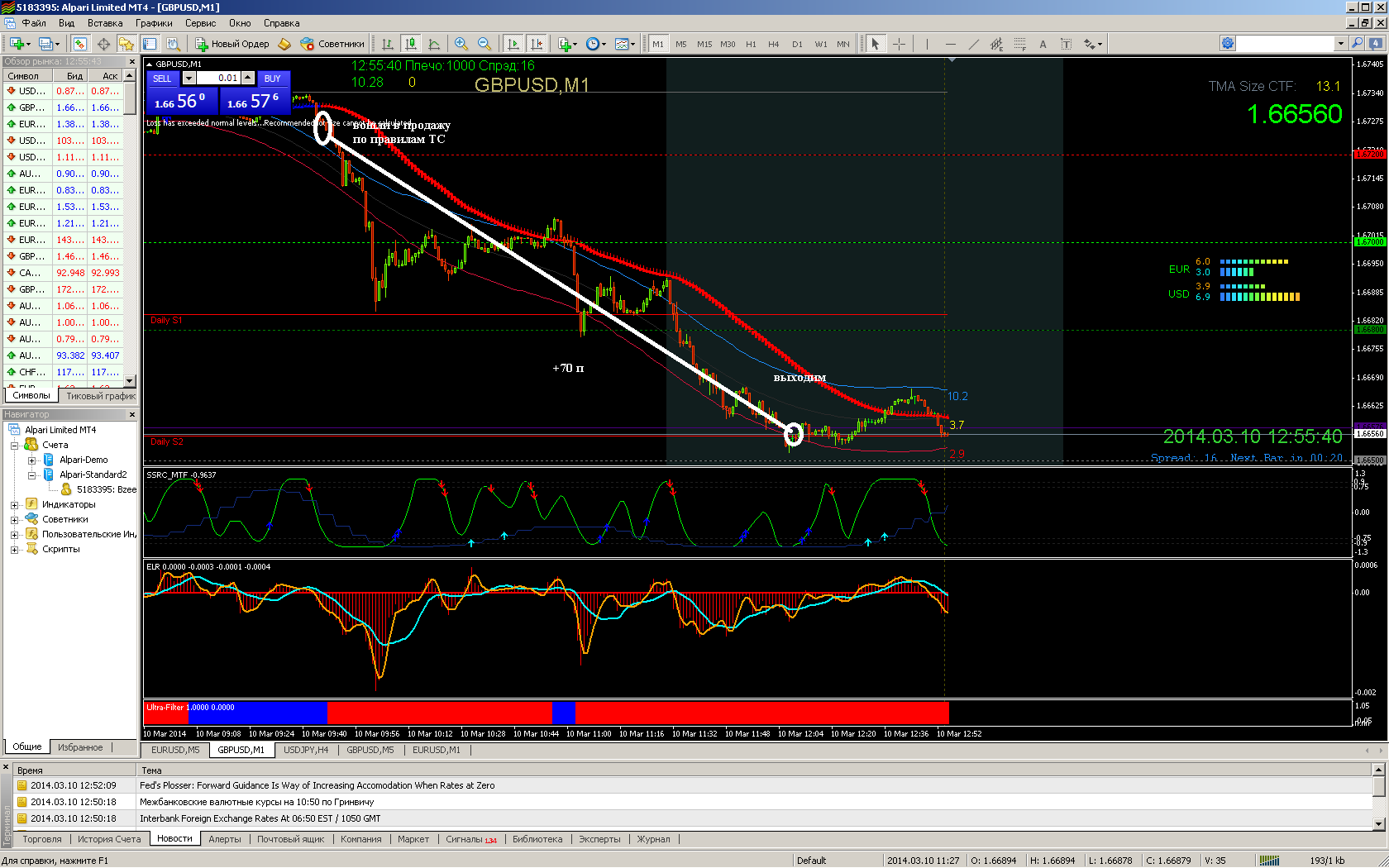
Task: Open the История Счета terminal tab
Action: (109, 839)
